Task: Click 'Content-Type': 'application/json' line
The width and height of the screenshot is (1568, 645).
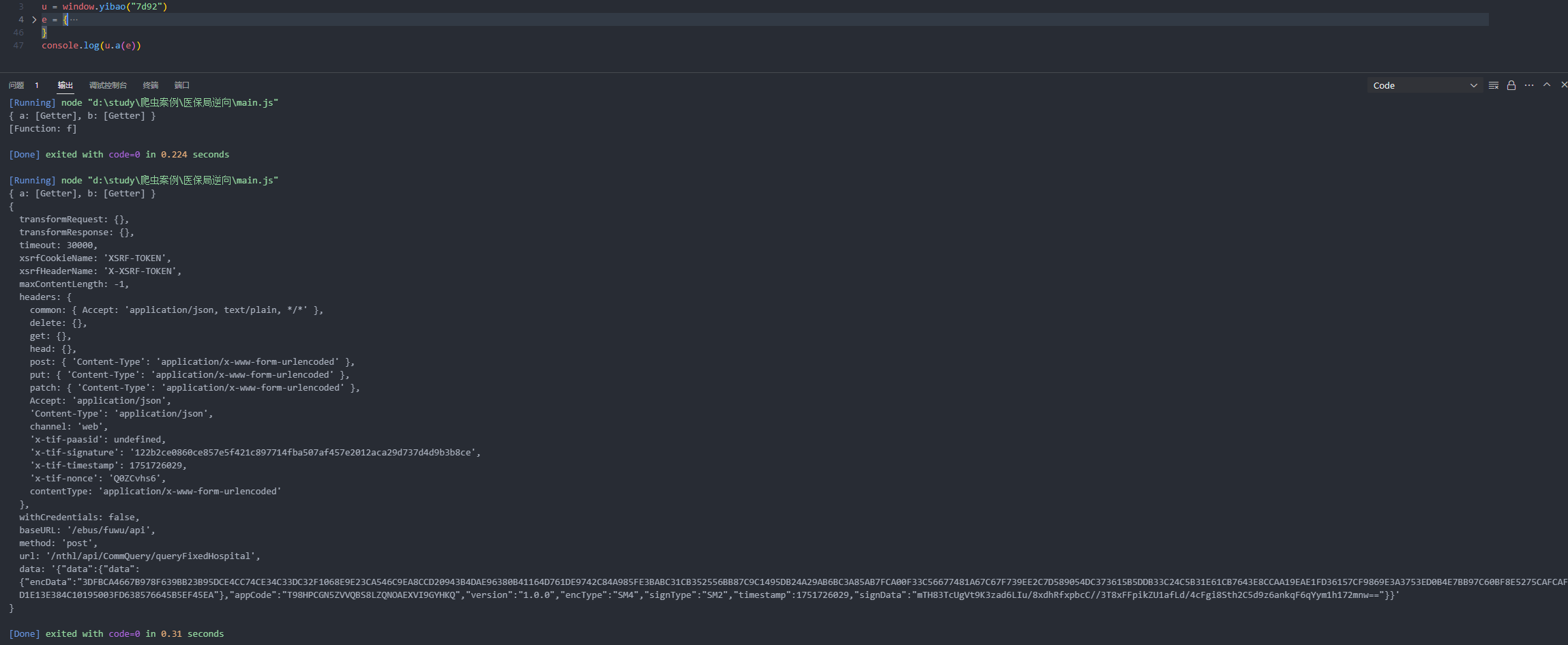Action: (x=121, y=414)
